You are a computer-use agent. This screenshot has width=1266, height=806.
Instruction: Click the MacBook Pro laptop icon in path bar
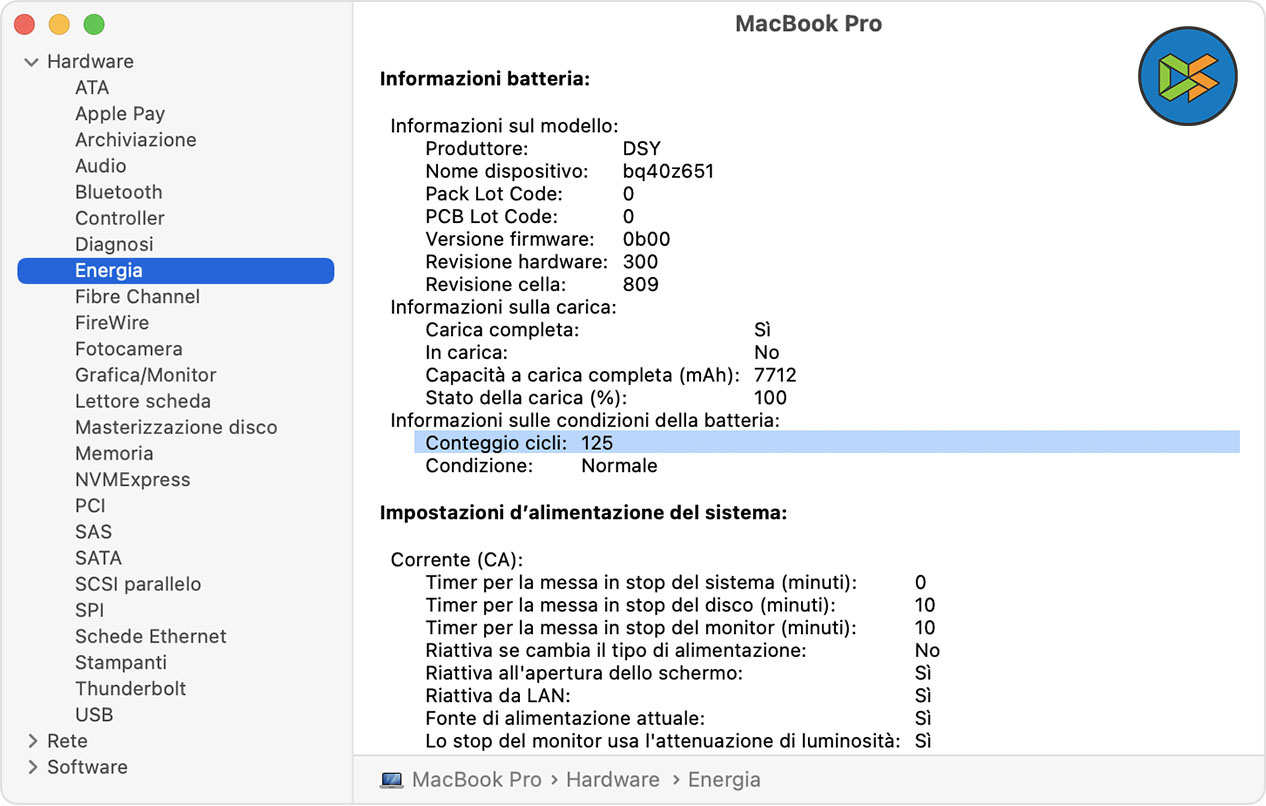click(391, 780)
